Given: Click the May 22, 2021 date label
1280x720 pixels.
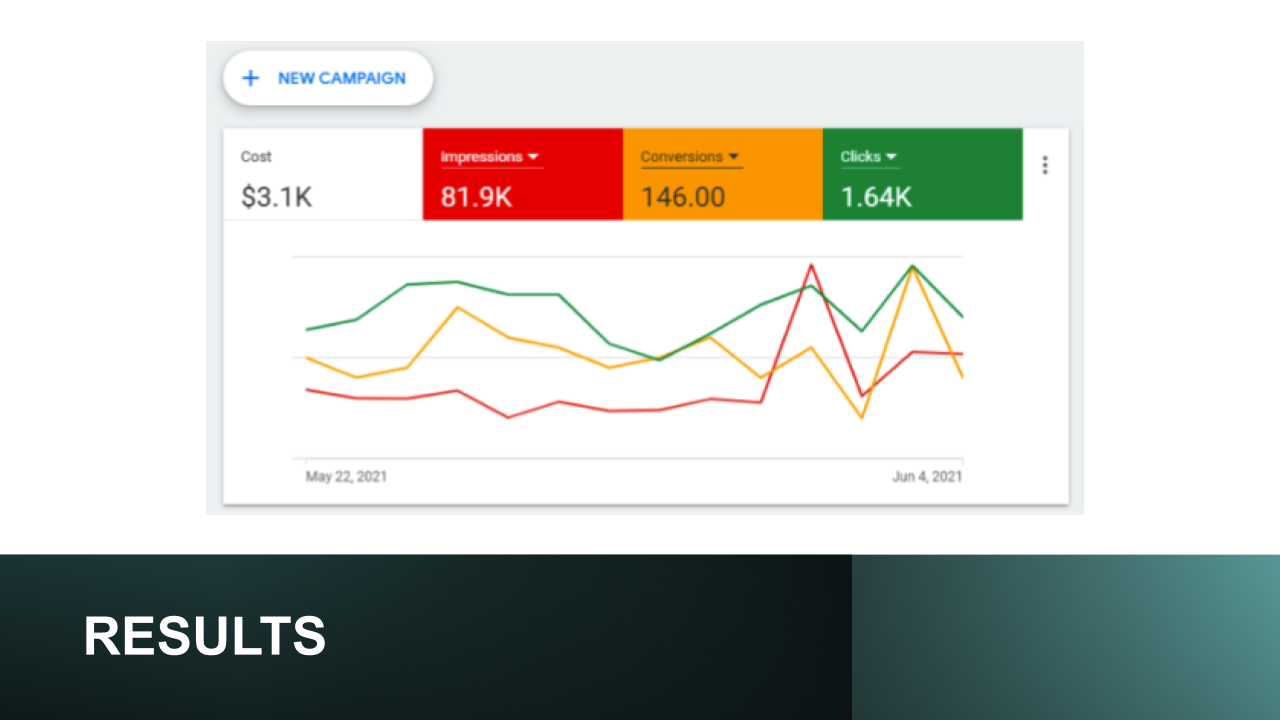Looking at the screenshot, I should [345, 477].
